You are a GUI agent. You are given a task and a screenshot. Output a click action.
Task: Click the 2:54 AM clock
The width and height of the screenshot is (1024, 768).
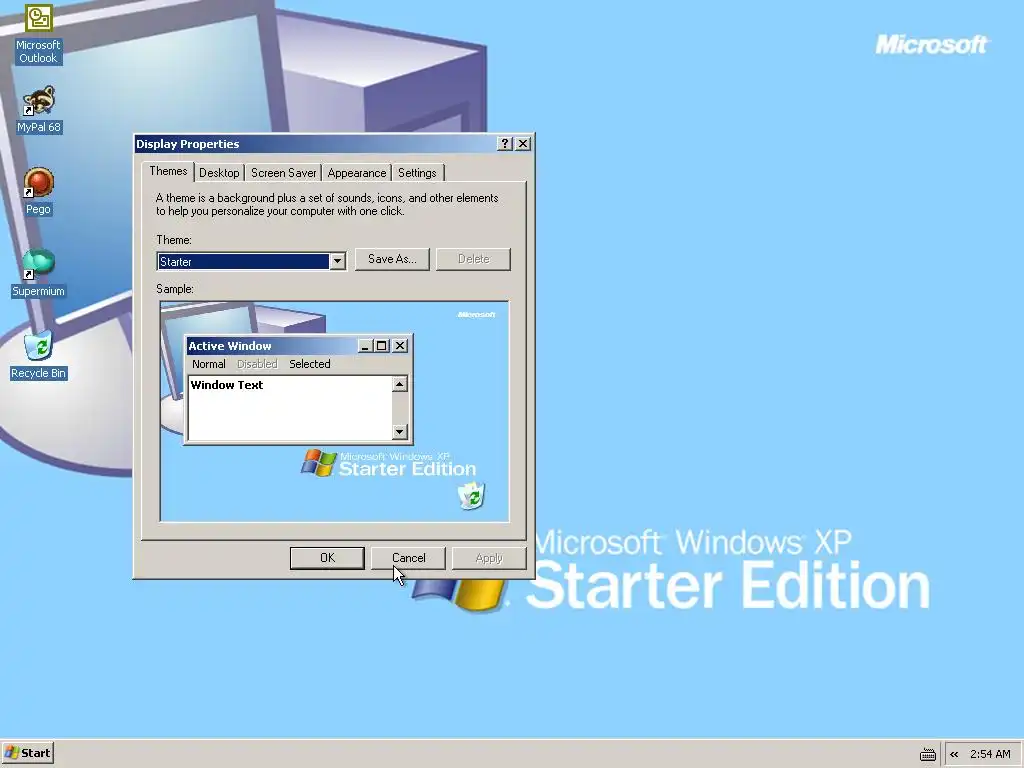coord(990,754)
